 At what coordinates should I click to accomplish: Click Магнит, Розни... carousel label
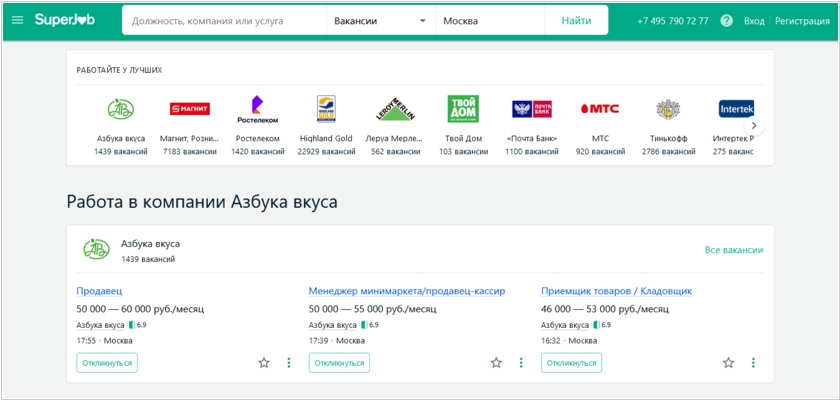190,139
